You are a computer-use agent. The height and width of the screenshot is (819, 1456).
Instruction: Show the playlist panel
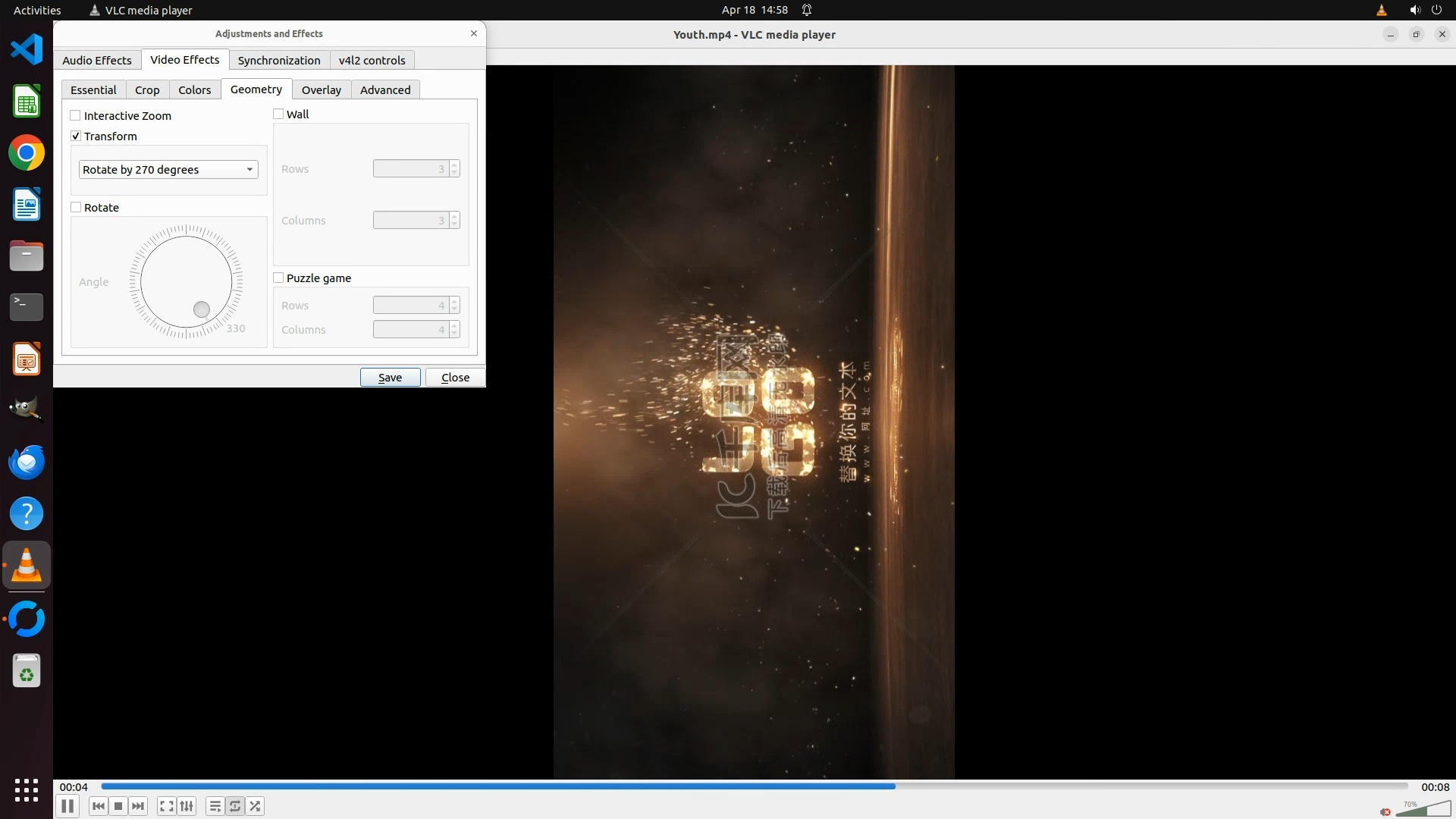[x=215, y=806]
